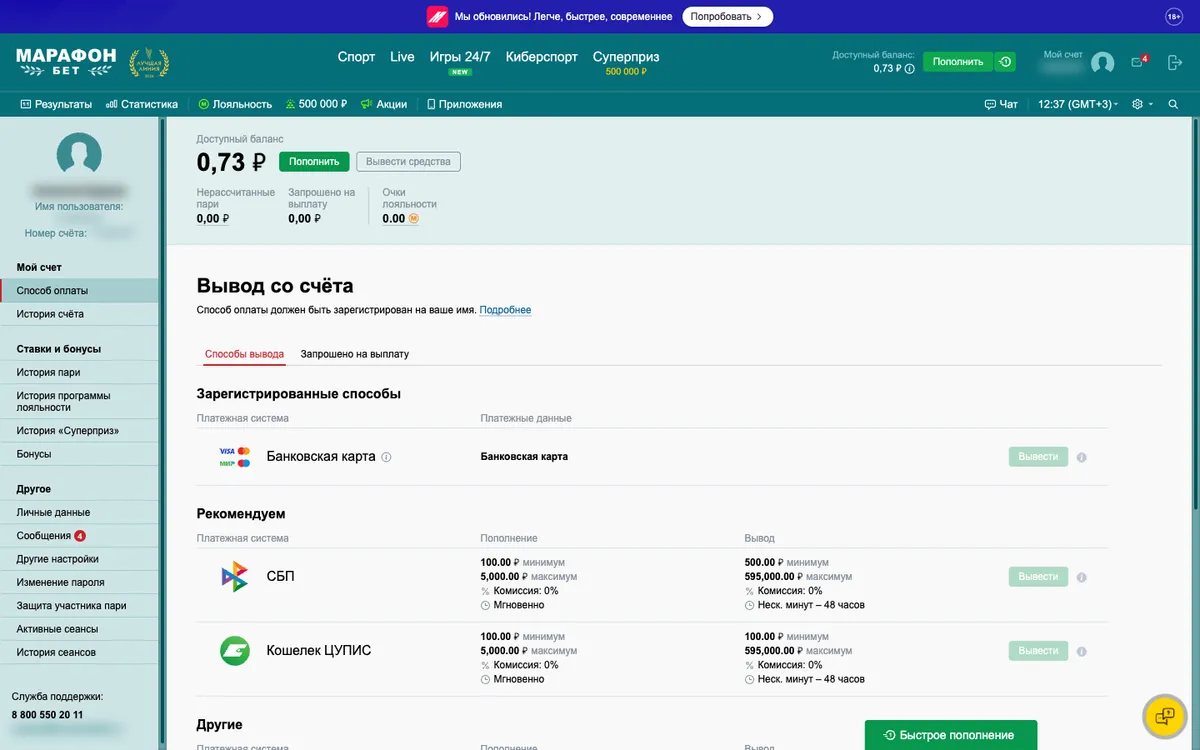Click Пополнить button beside 0,73 ₽ balance

tap(314, 162)
